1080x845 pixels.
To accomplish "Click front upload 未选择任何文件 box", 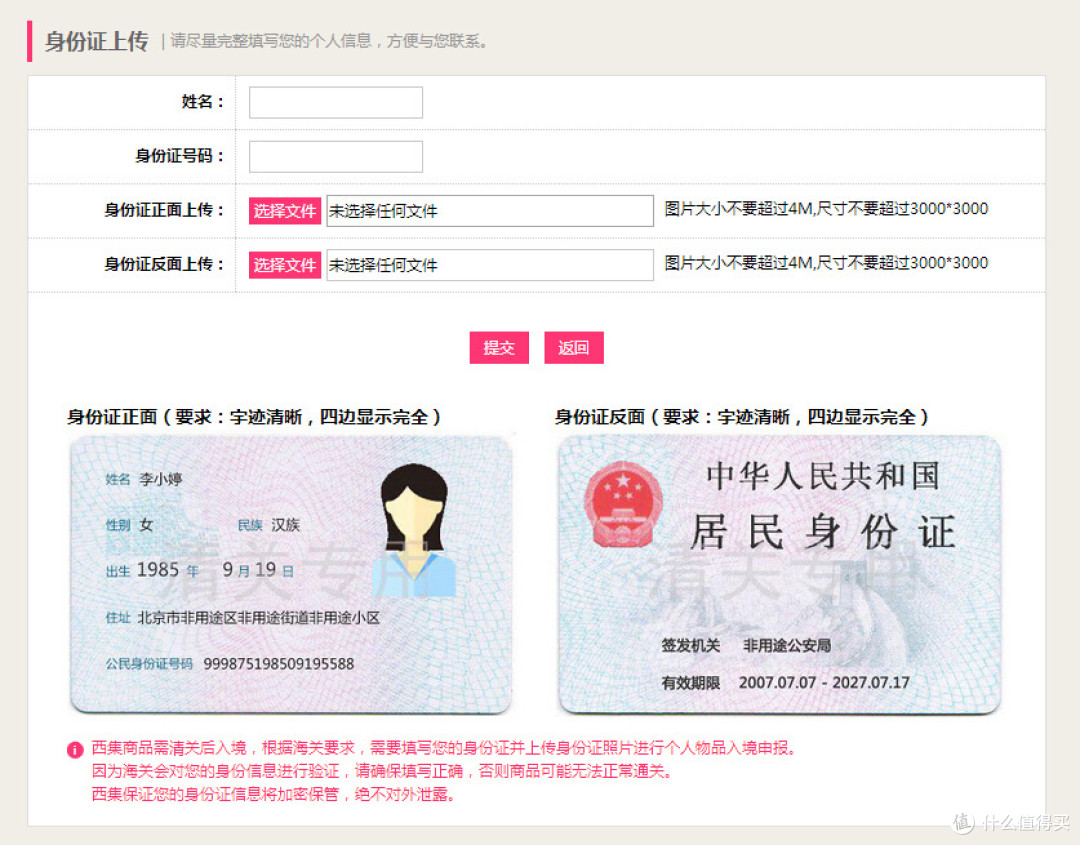I will point(490,211).
